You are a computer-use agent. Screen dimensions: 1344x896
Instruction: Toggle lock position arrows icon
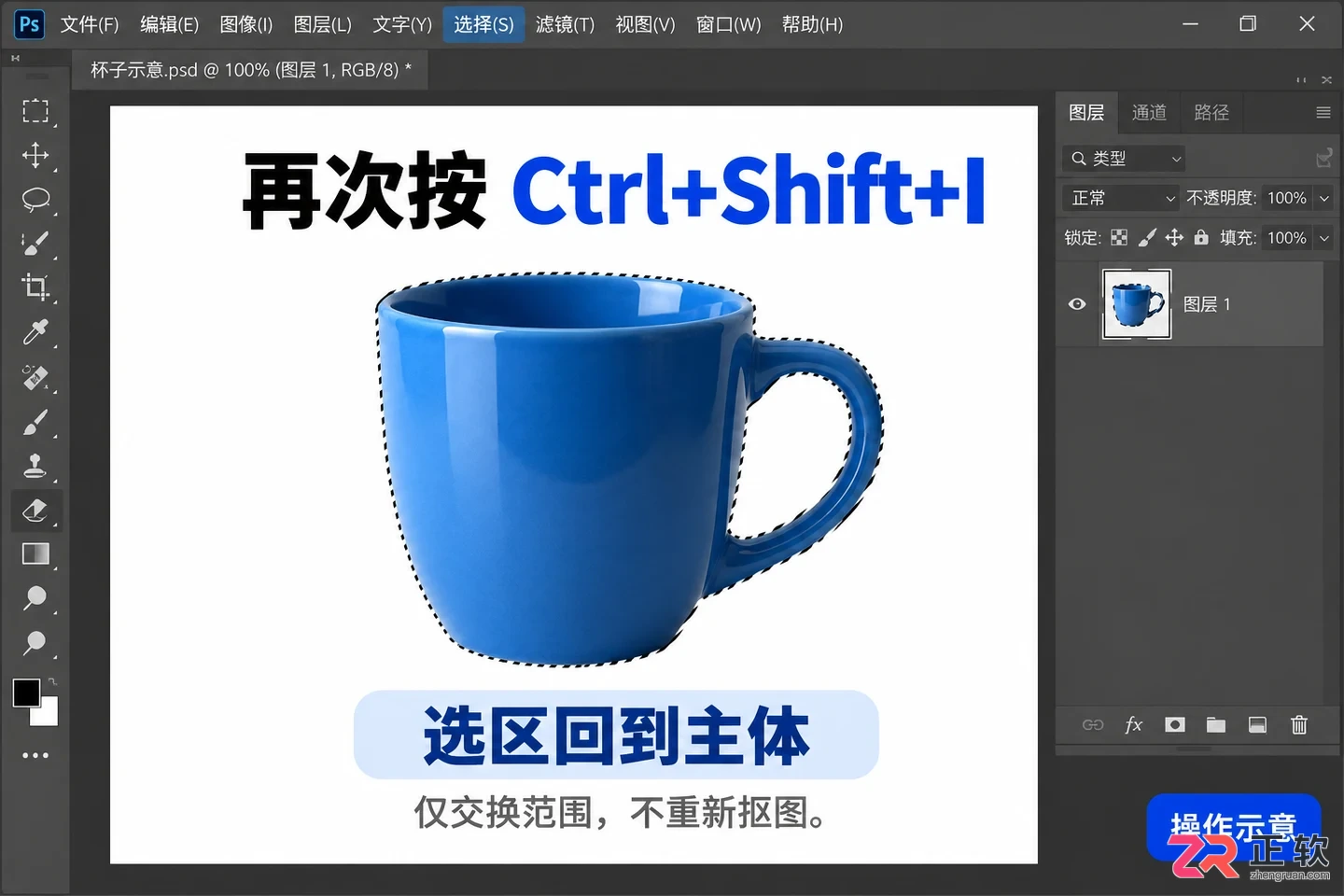tap(1174, 238)
